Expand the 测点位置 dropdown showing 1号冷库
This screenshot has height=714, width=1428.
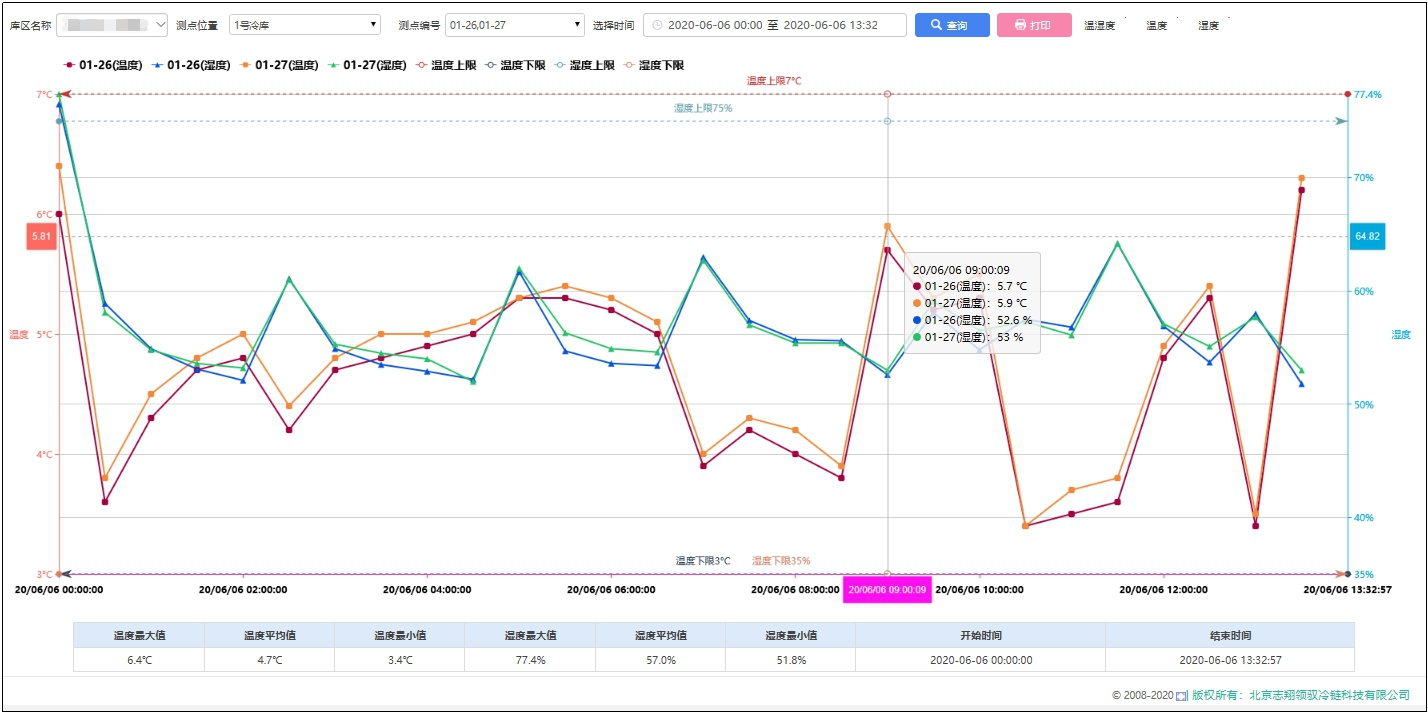305,25
